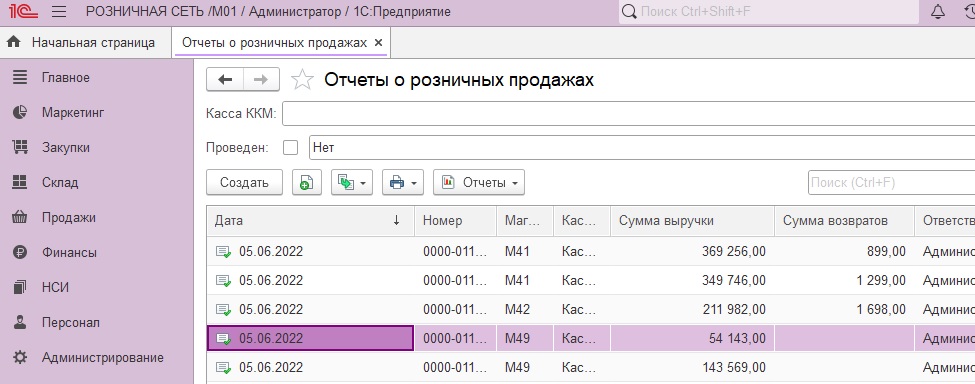
Task: Click the highlighted revenue cell 54 143,00
Action: 692,339
